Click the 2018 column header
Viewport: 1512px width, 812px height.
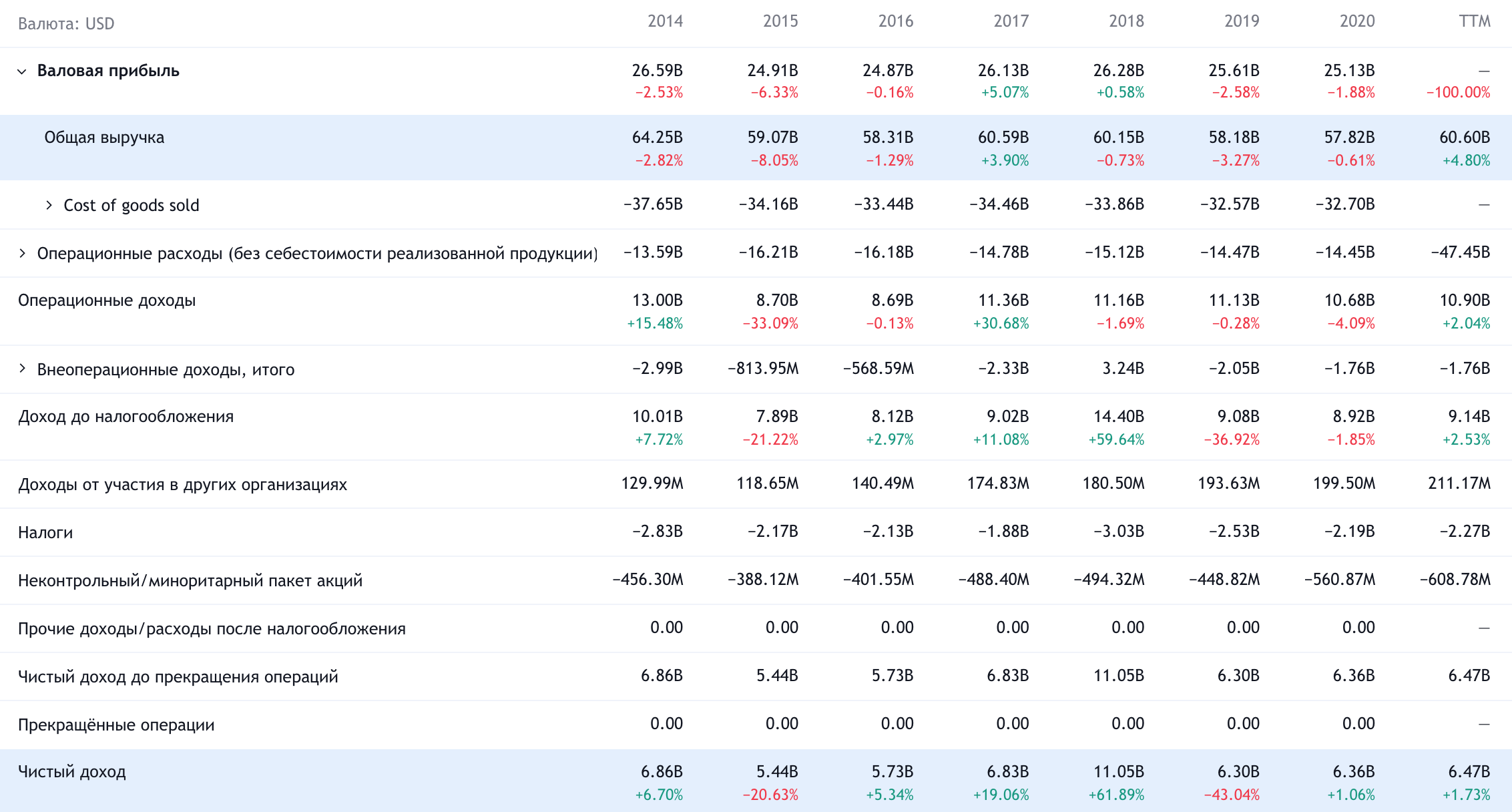(1127, 21)
